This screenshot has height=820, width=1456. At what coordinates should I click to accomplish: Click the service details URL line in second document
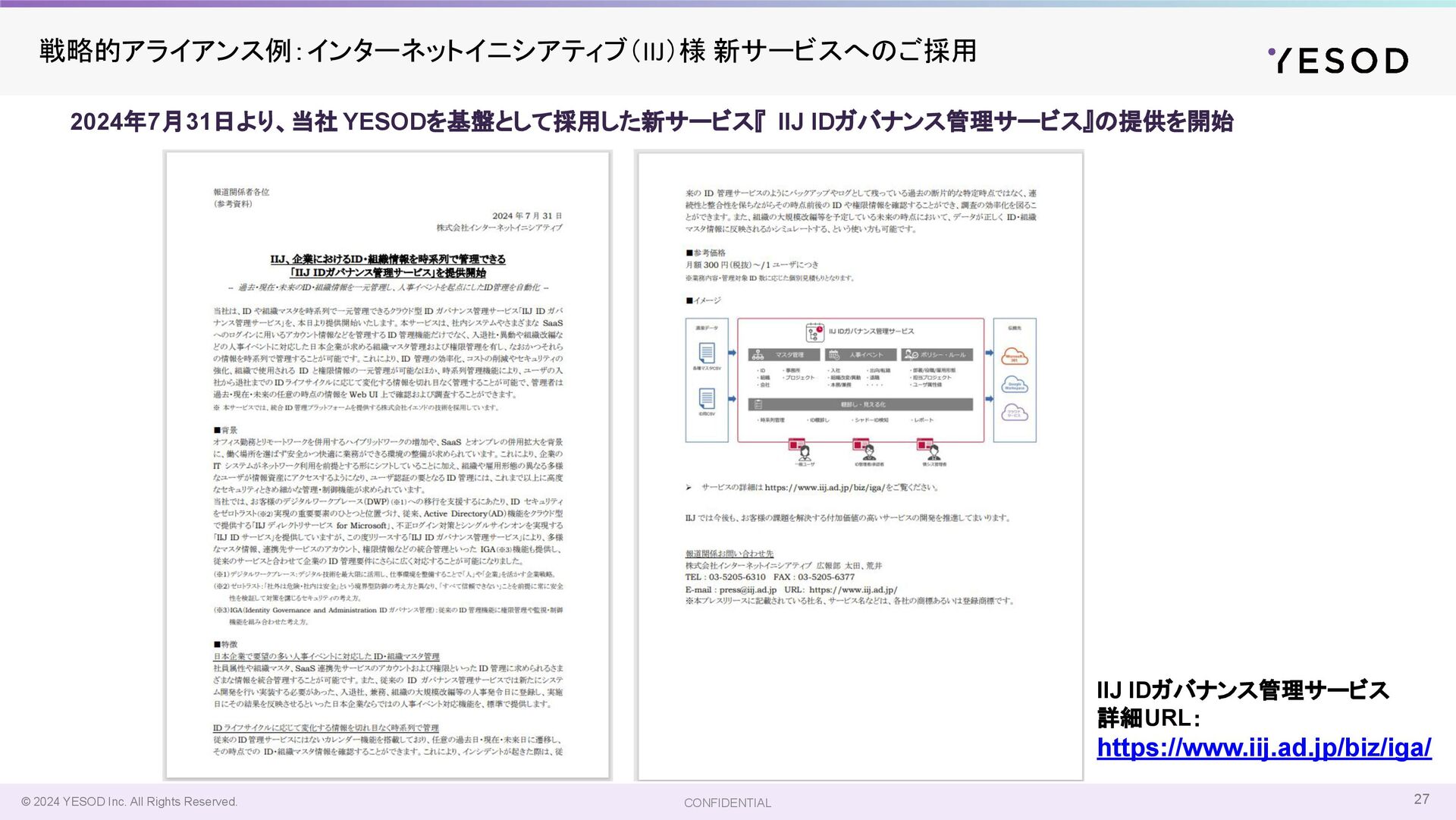coord(812,488)
